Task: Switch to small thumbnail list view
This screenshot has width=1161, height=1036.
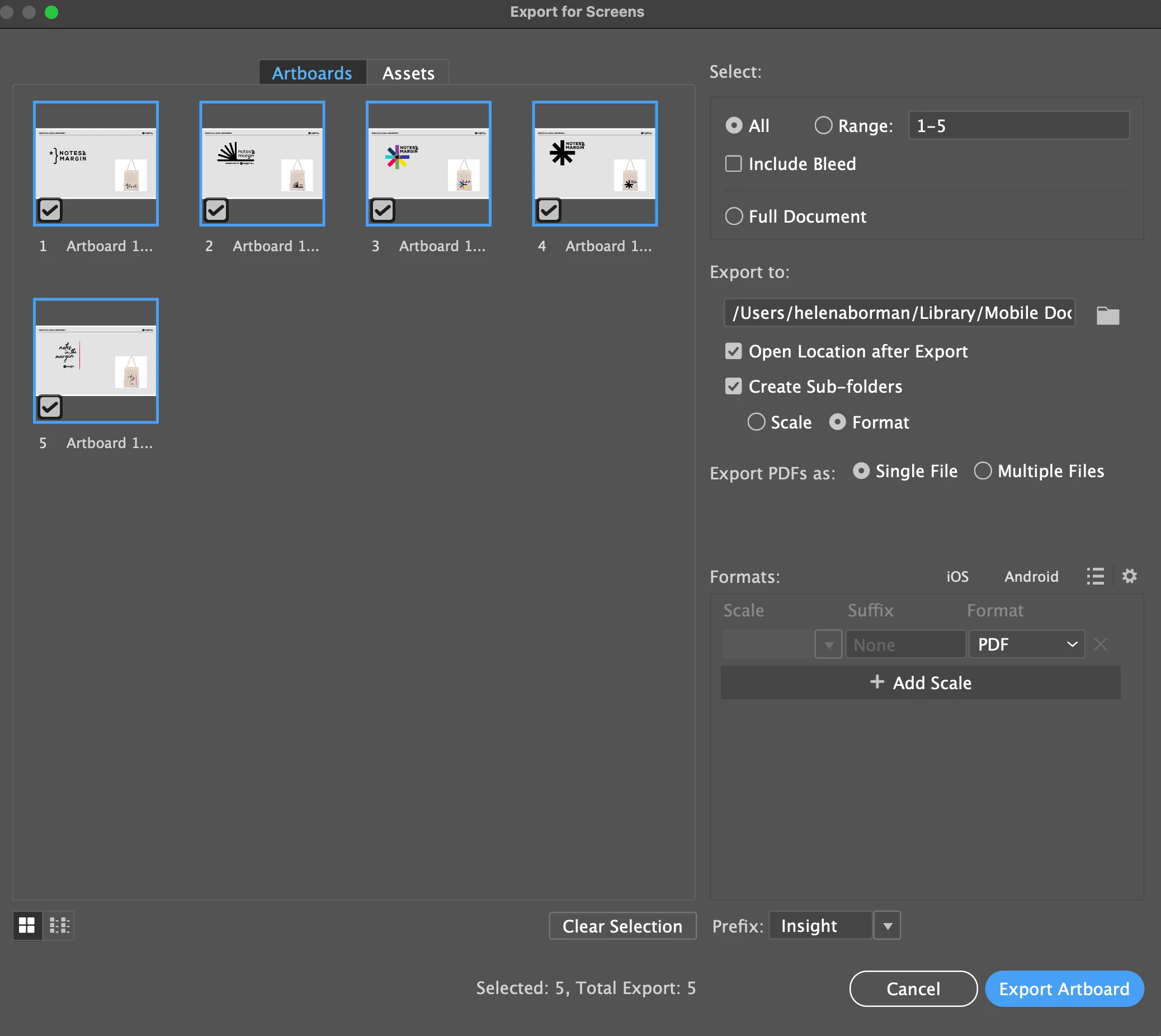Action: [59, 925]
